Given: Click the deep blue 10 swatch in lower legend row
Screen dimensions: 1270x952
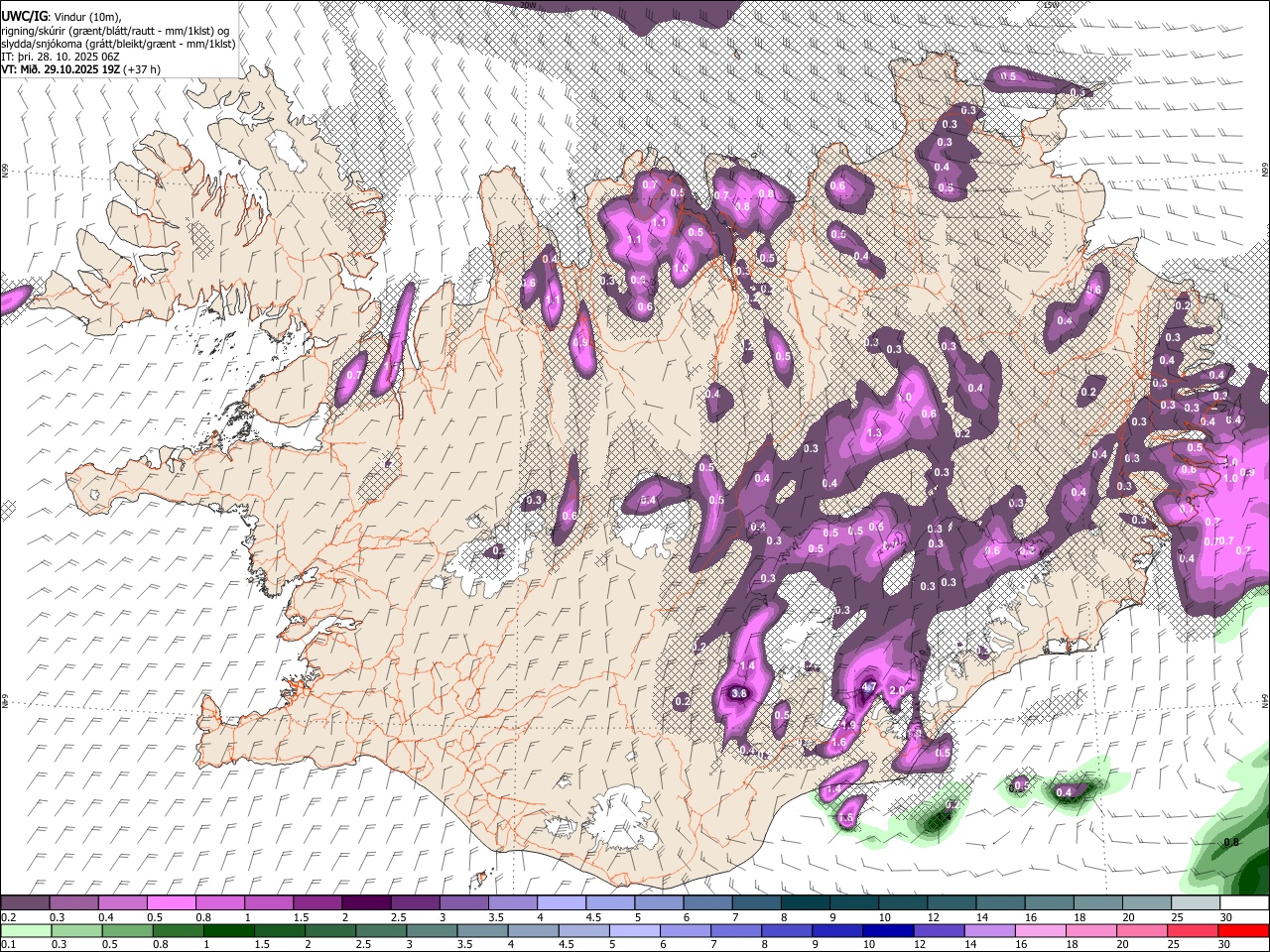Looking at the screenshot, I should point(887,930).
